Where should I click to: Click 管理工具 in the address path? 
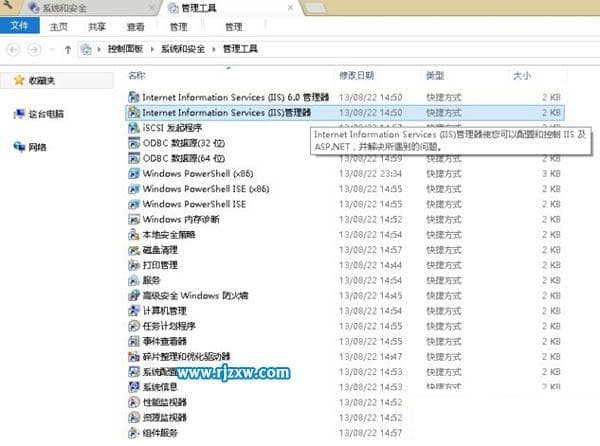coord(240,49)
